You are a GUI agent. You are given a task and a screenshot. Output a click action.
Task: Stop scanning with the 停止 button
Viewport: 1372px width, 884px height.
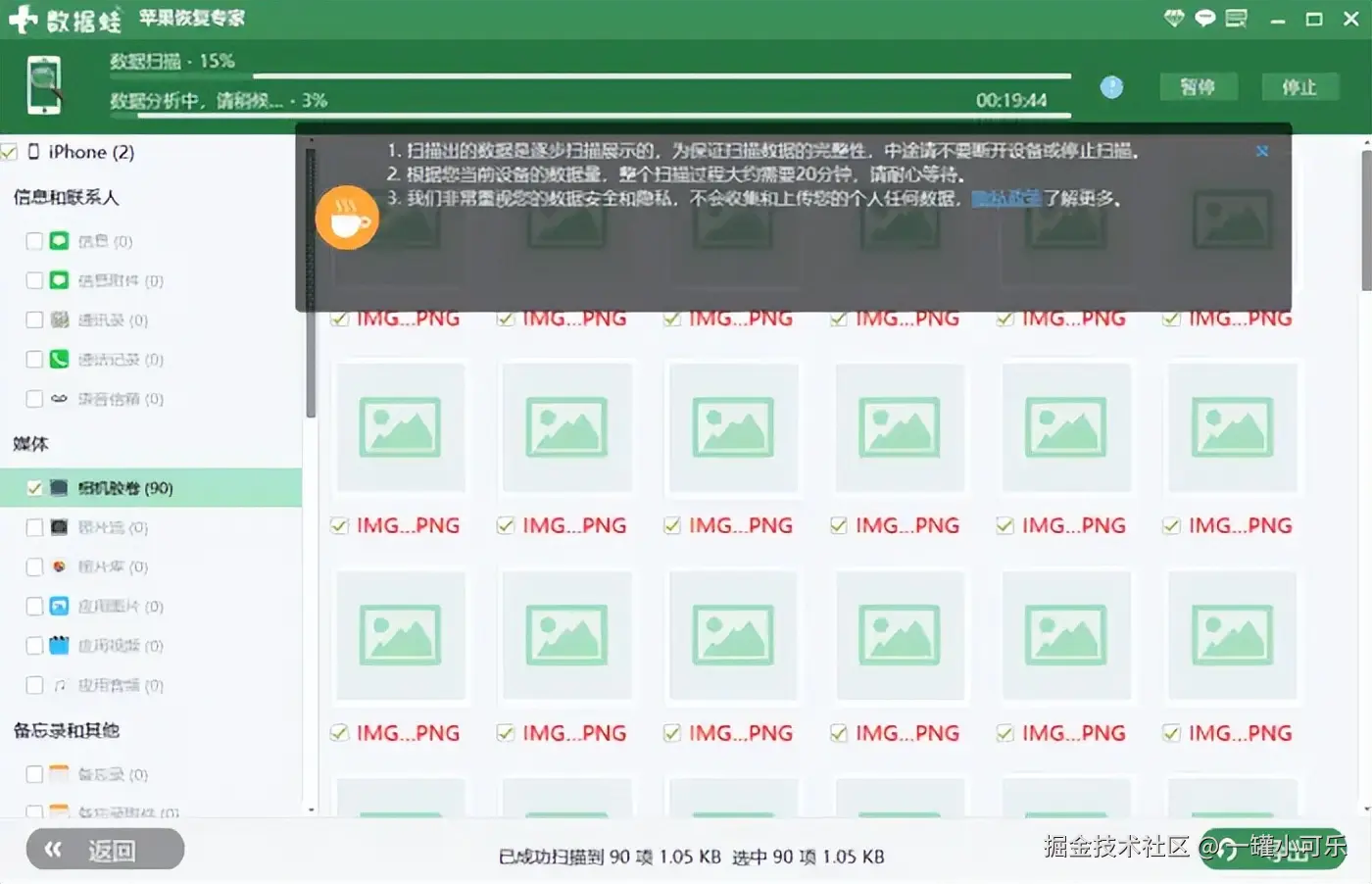(1299, 87)
